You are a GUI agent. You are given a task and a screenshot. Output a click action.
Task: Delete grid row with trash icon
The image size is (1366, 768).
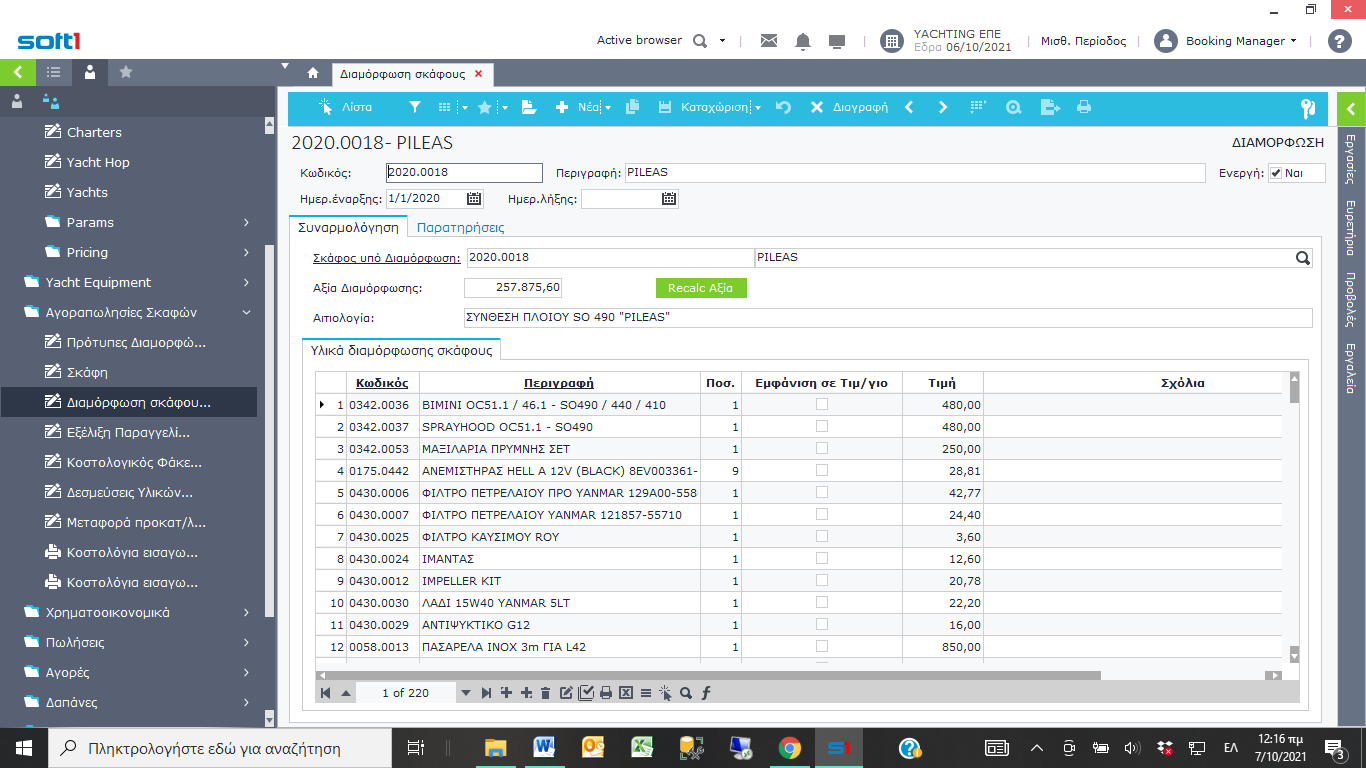click(545, 693)
